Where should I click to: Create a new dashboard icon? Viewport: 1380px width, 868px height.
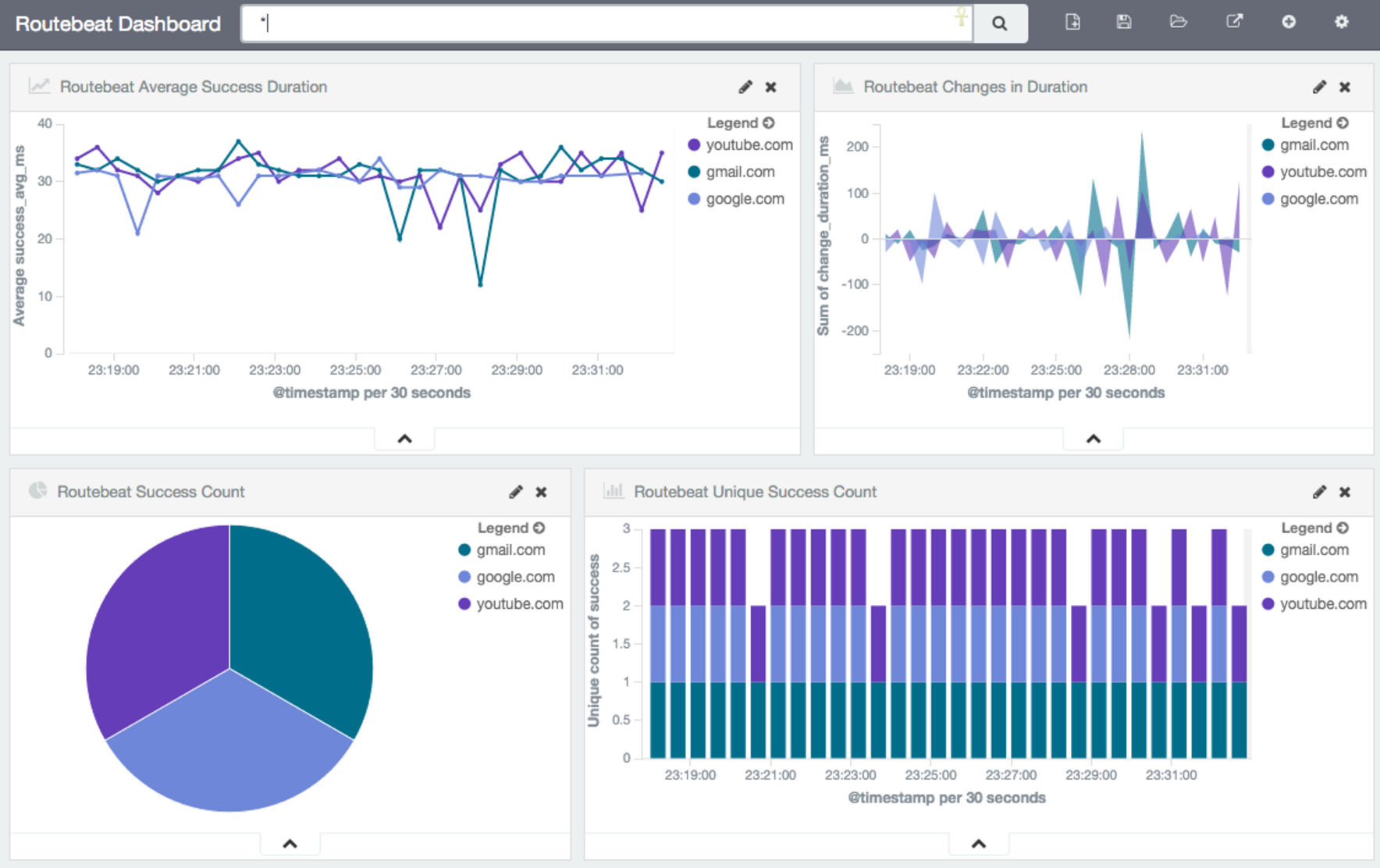pos(1072,22)
